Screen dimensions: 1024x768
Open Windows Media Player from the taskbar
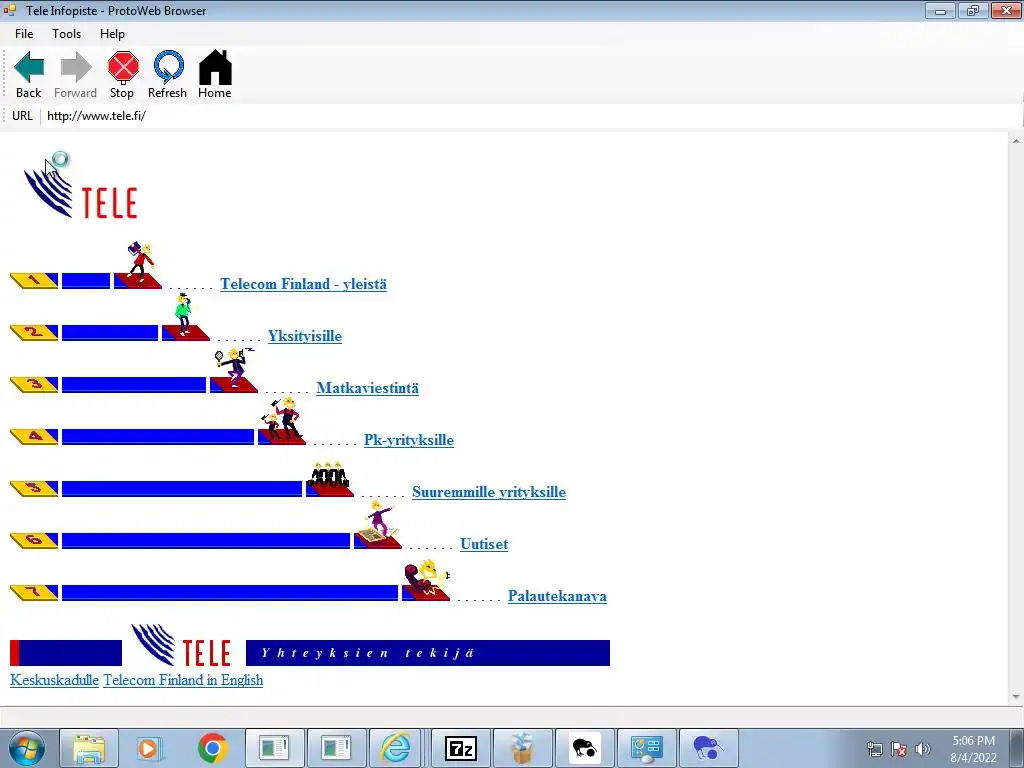pyautogui.click(x=149, y=748)
